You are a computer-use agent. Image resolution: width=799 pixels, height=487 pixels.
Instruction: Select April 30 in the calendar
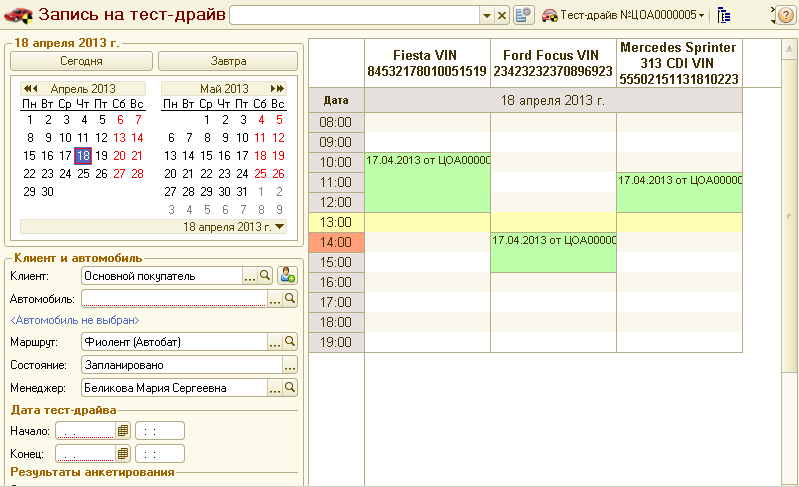tap(47, 192)
